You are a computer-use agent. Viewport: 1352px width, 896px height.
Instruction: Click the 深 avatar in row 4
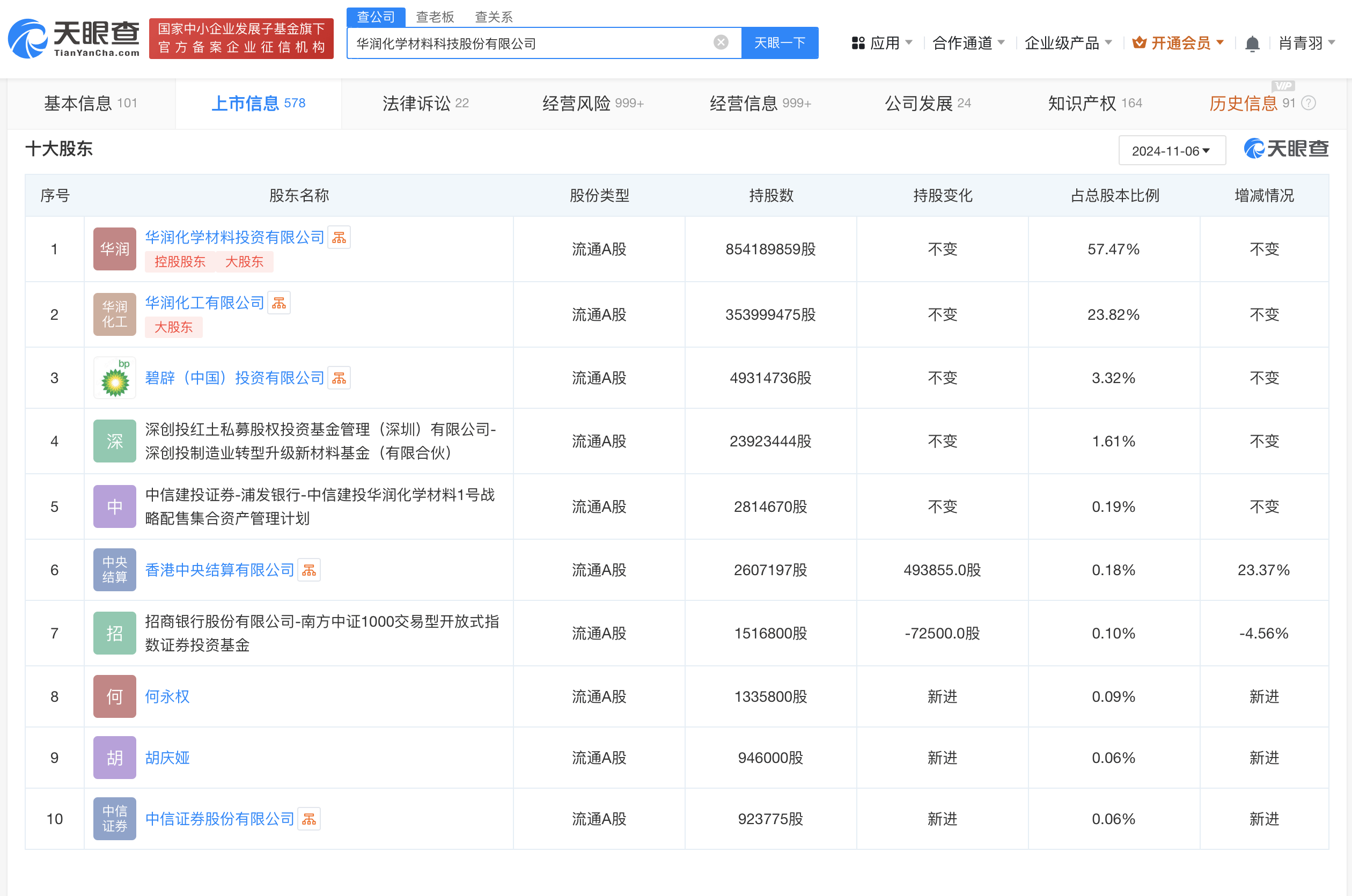(x=115, y=441)
